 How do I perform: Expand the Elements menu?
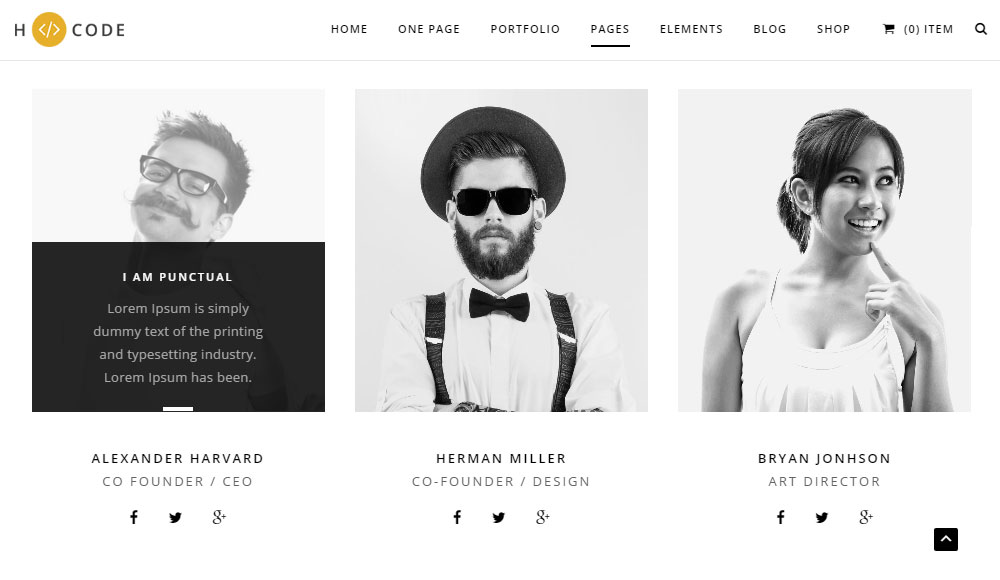[691, 29]
